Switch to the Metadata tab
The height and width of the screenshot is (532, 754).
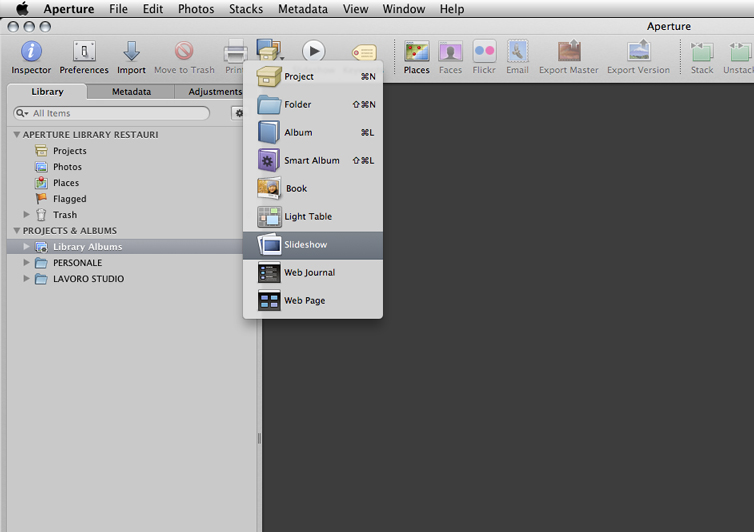click(x=131, y=91)
